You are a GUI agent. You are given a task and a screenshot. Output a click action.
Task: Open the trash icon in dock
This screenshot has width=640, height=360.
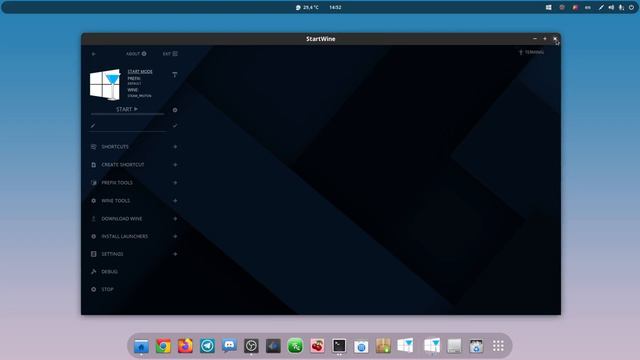point(476,346)
